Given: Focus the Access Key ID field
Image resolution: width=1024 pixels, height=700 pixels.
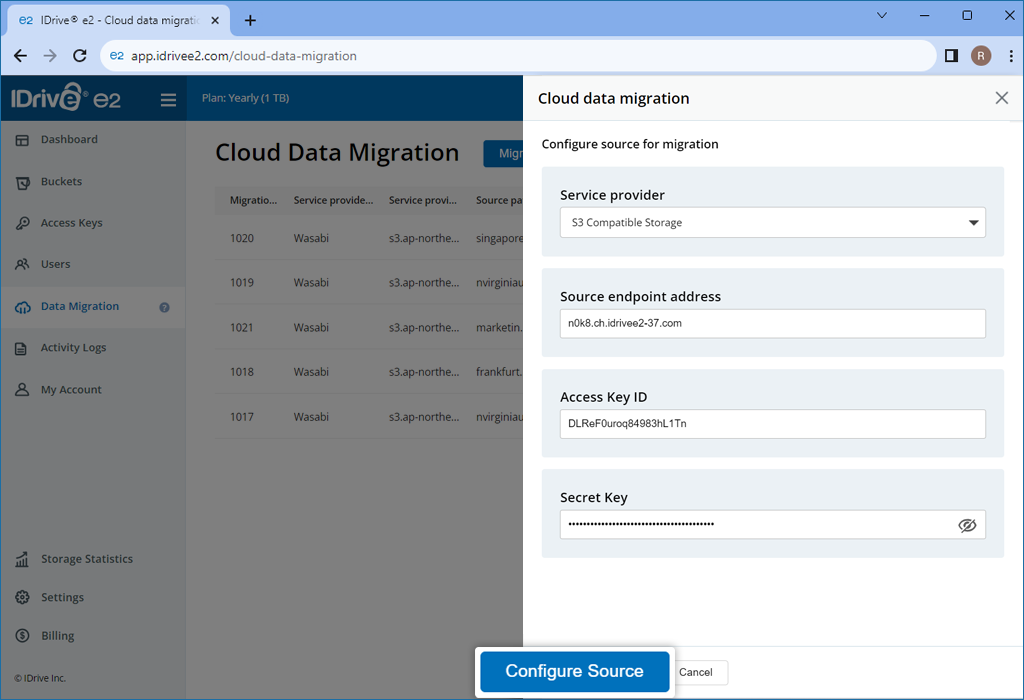Looking at the screenshot, I should pyautogui.click(x=773, y=424).
